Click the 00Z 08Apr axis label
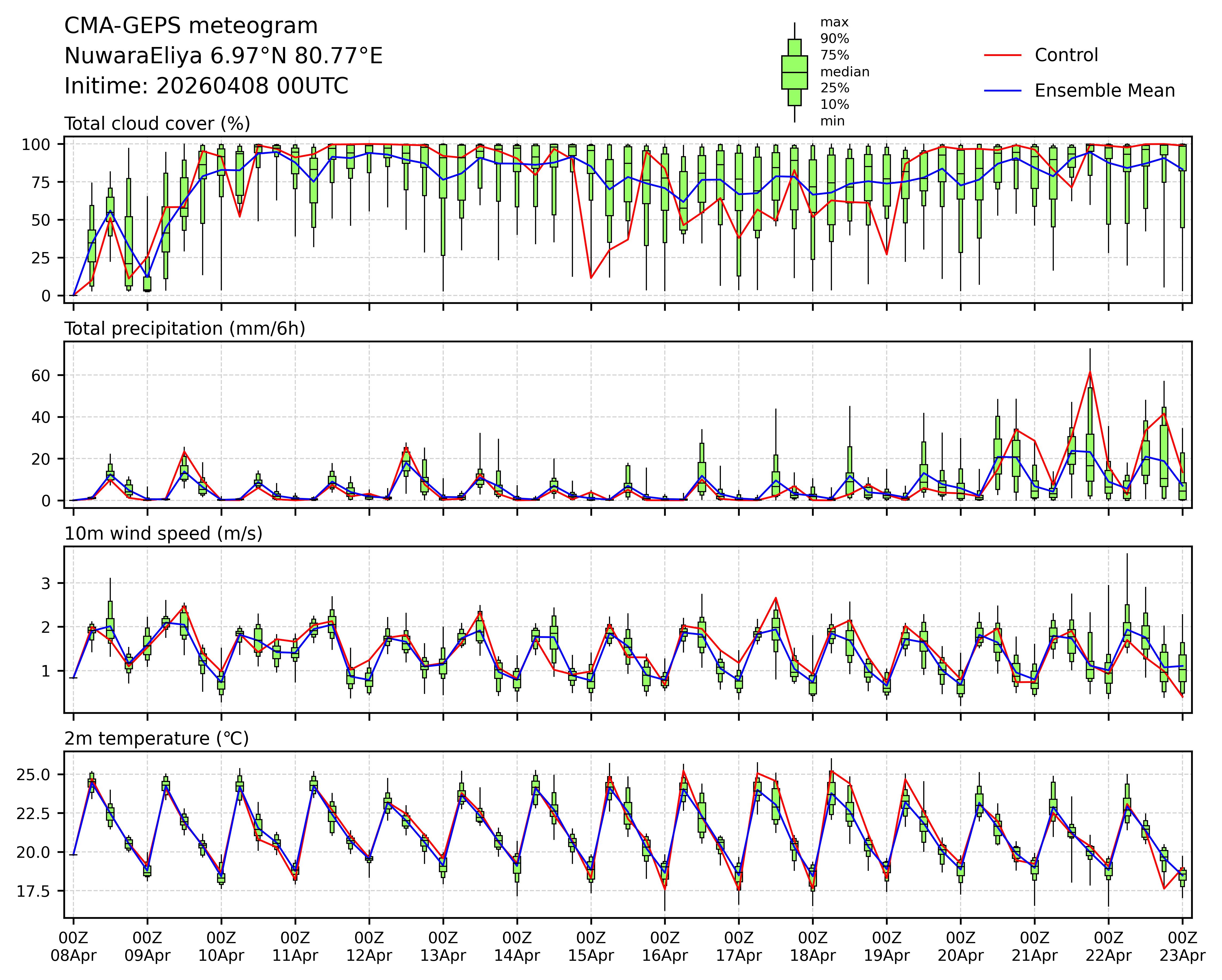 tap(74, 946)
